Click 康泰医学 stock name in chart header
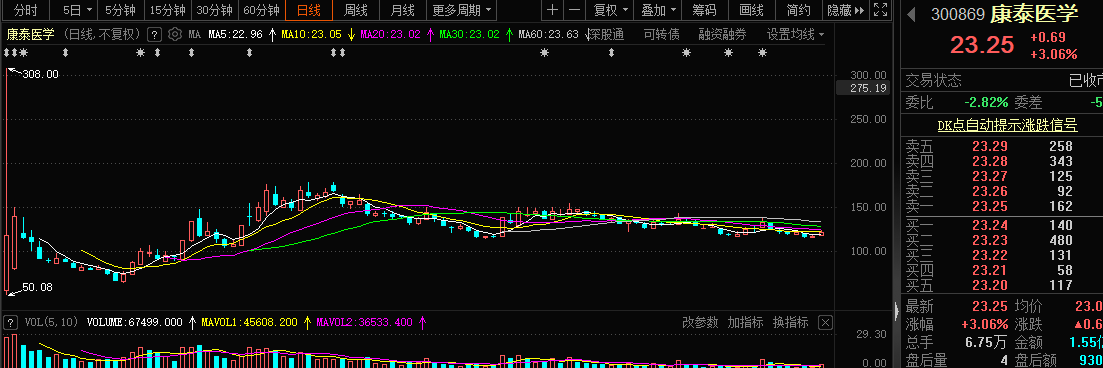1103x368 pixels. click(x=30, y=34)
